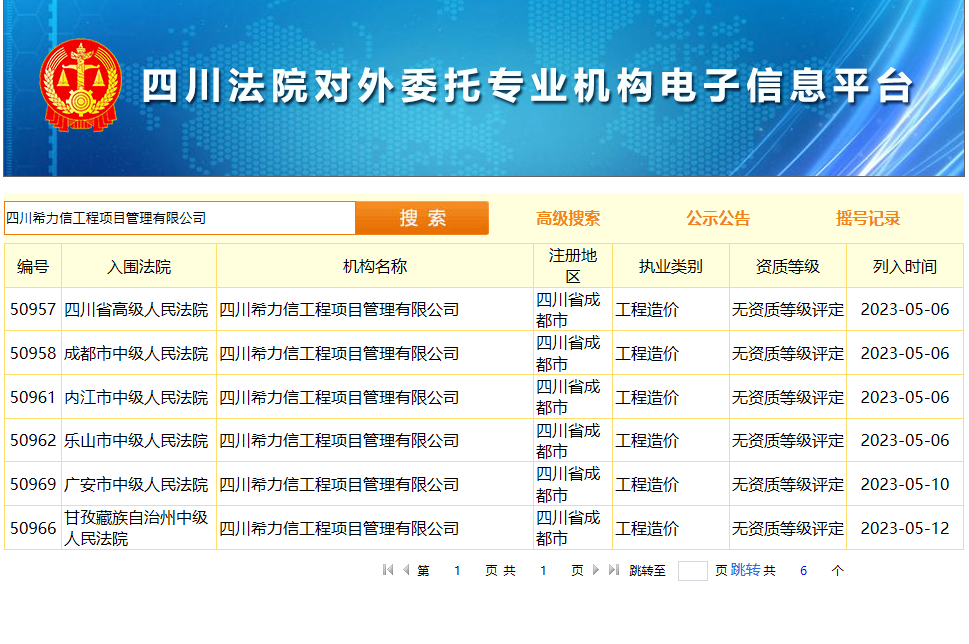Click the 搜索 search button
This screenshot has height=644, width=969.
pos(422,218)
